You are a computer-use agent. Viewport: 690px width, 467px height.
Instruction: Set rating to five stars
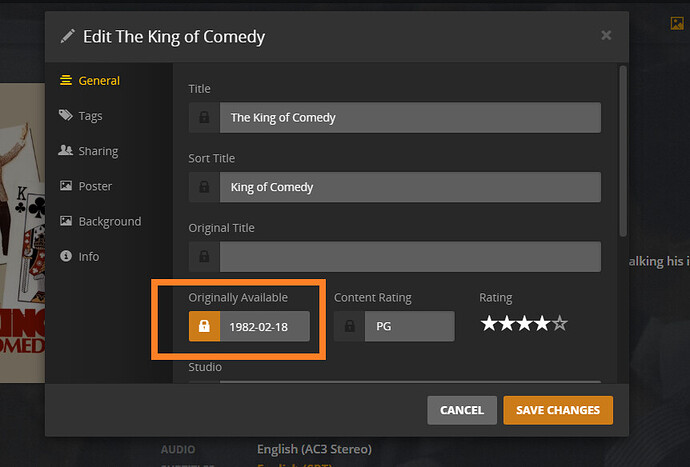click(560, 324)
